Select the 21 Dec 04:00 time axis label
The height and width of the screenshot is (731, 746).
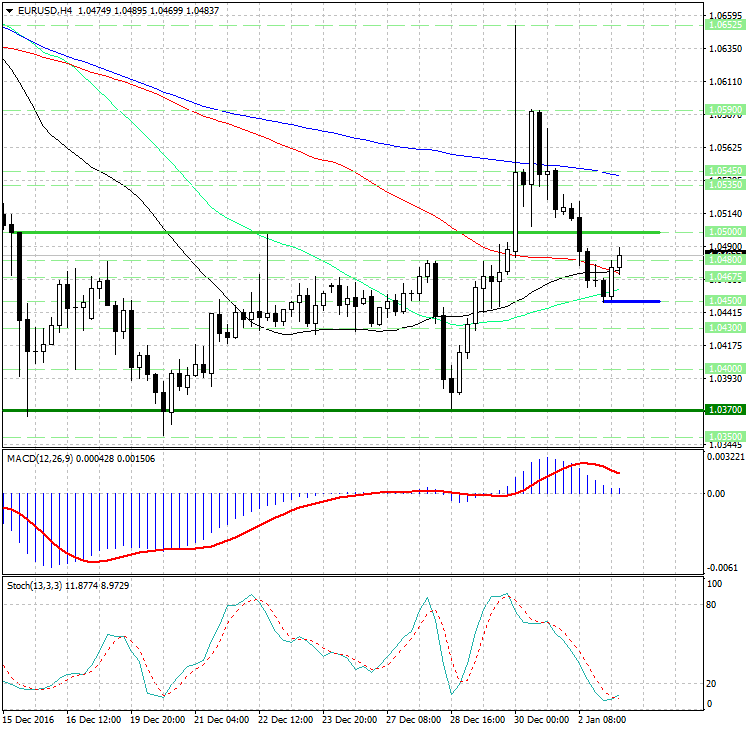(x=221, y=720)
